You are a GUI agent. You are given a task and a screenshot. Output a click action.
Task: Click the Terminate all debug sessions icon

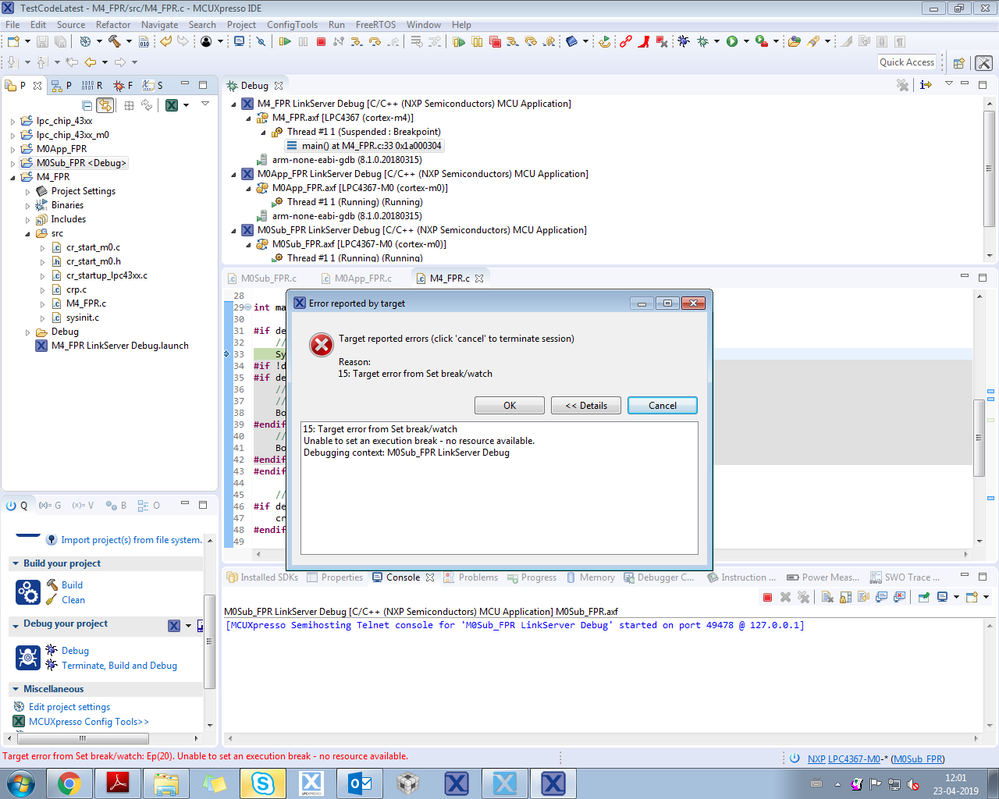[494, 41]
